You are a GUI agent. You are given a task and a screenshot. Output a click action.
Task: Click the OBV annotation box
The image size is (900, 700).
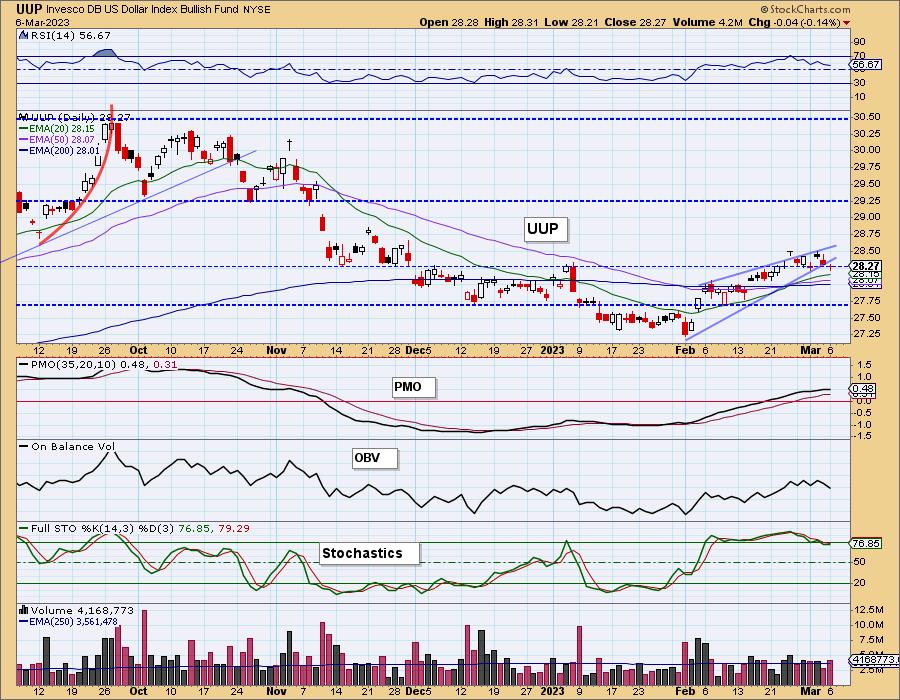pos(375,458)
